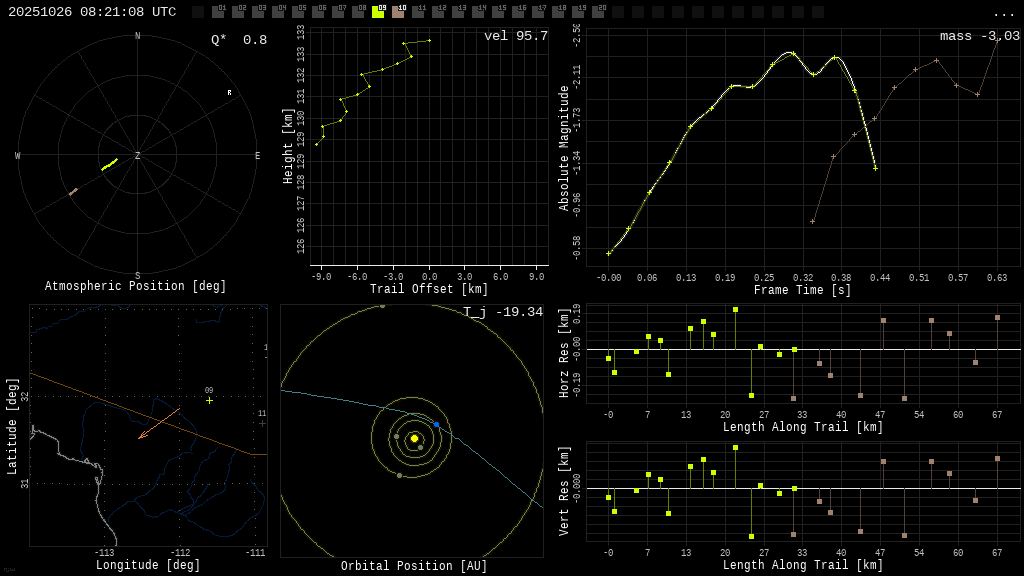Click the blue Earth dot on the orbit
The image size is (1024, 576).
point(436,425)
